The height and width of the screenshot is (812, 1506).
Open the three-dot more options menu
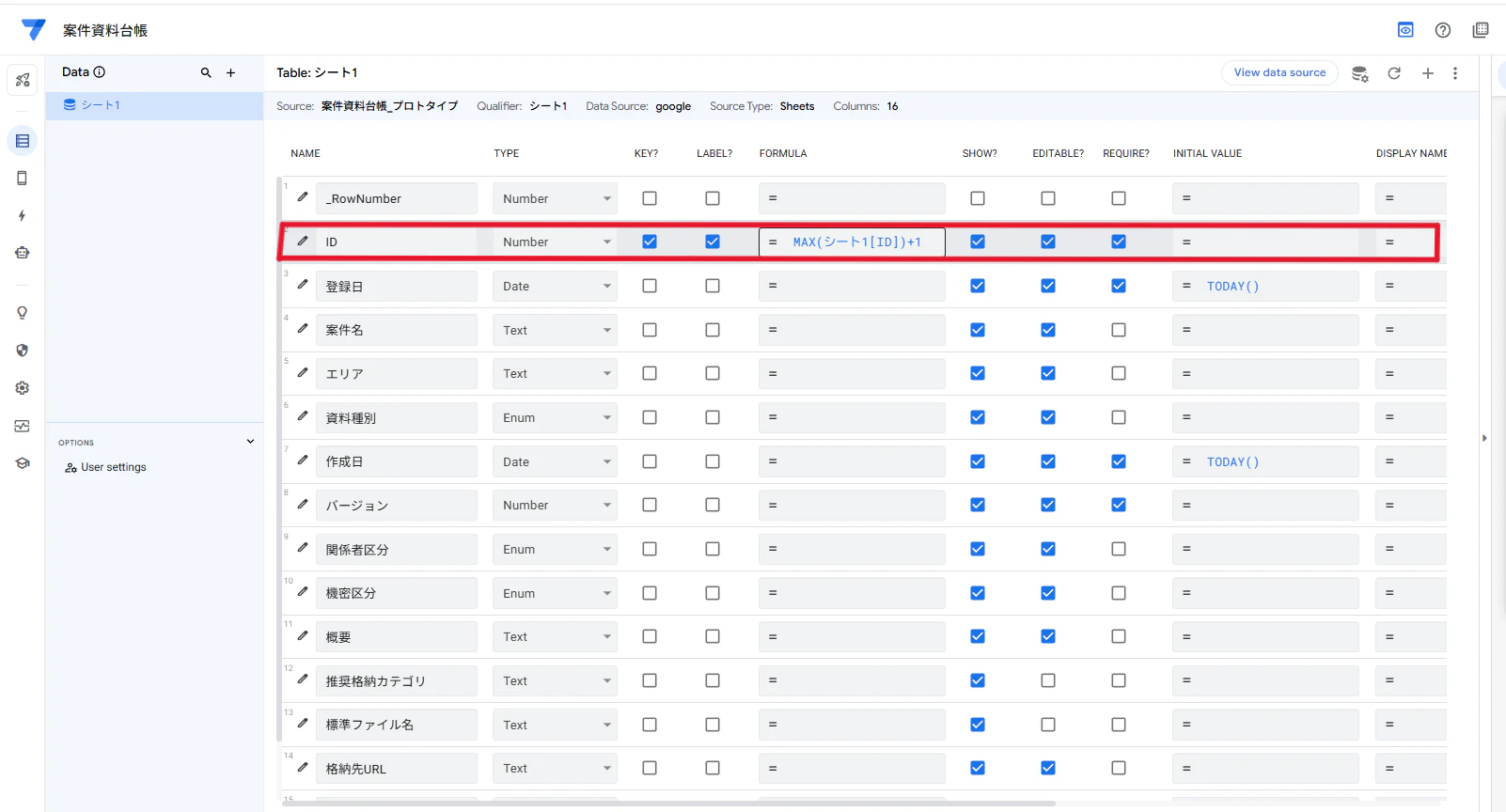coord(1455,72)
